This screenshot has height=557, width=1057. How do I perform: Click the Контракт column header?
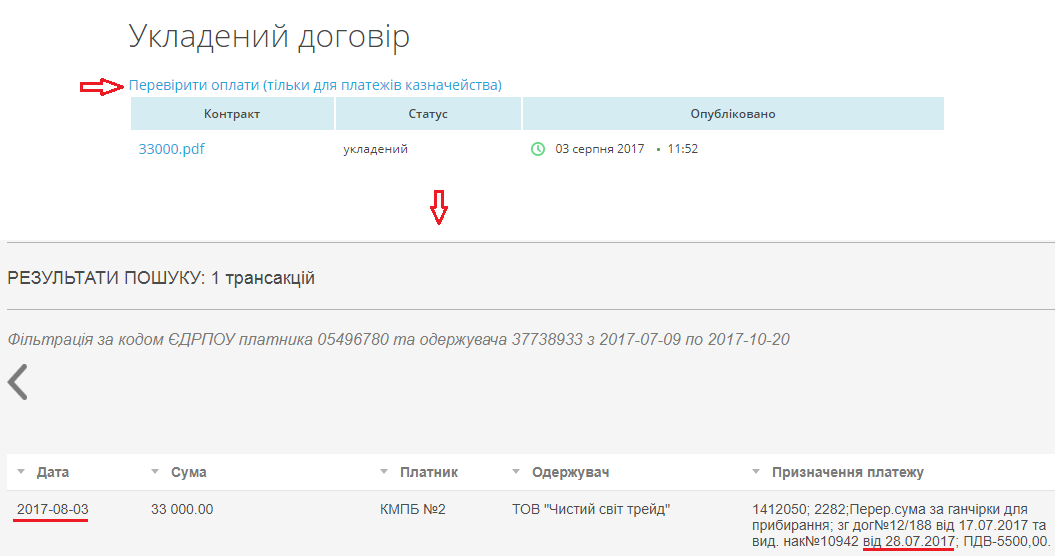coord(232,114)
